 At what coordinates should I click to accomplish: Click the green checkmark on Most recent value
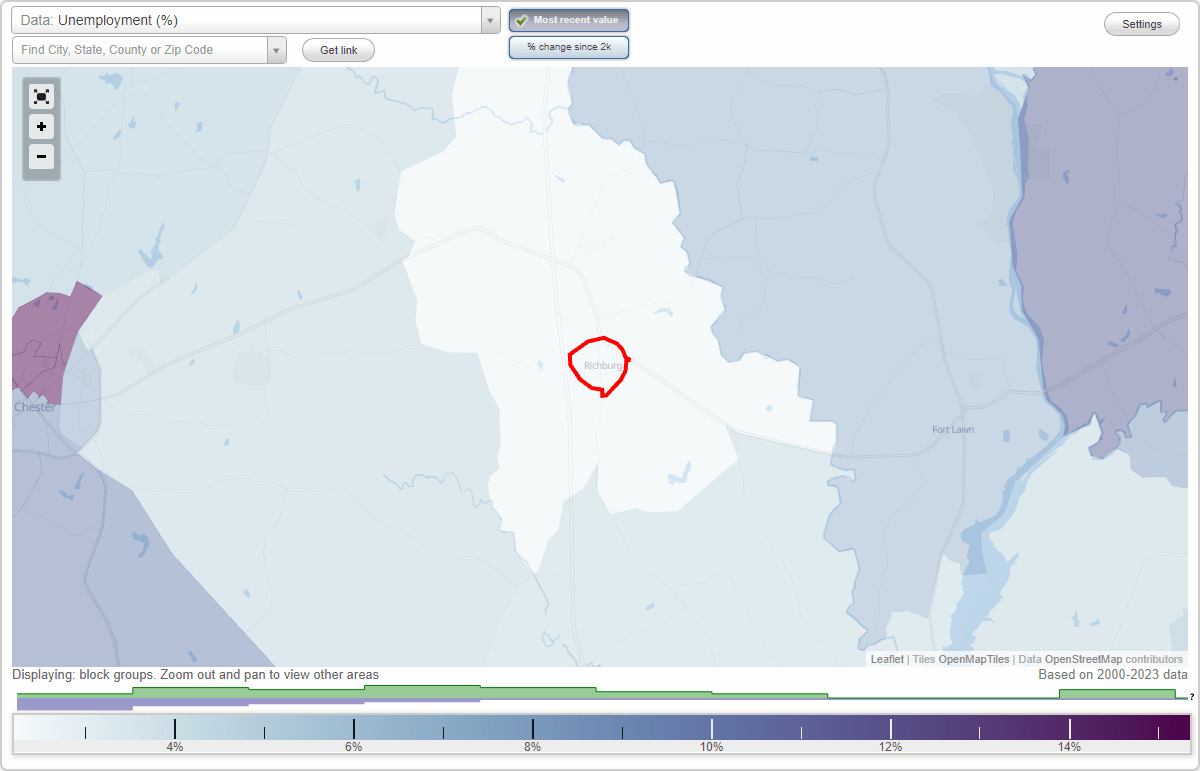pos(520,19)
